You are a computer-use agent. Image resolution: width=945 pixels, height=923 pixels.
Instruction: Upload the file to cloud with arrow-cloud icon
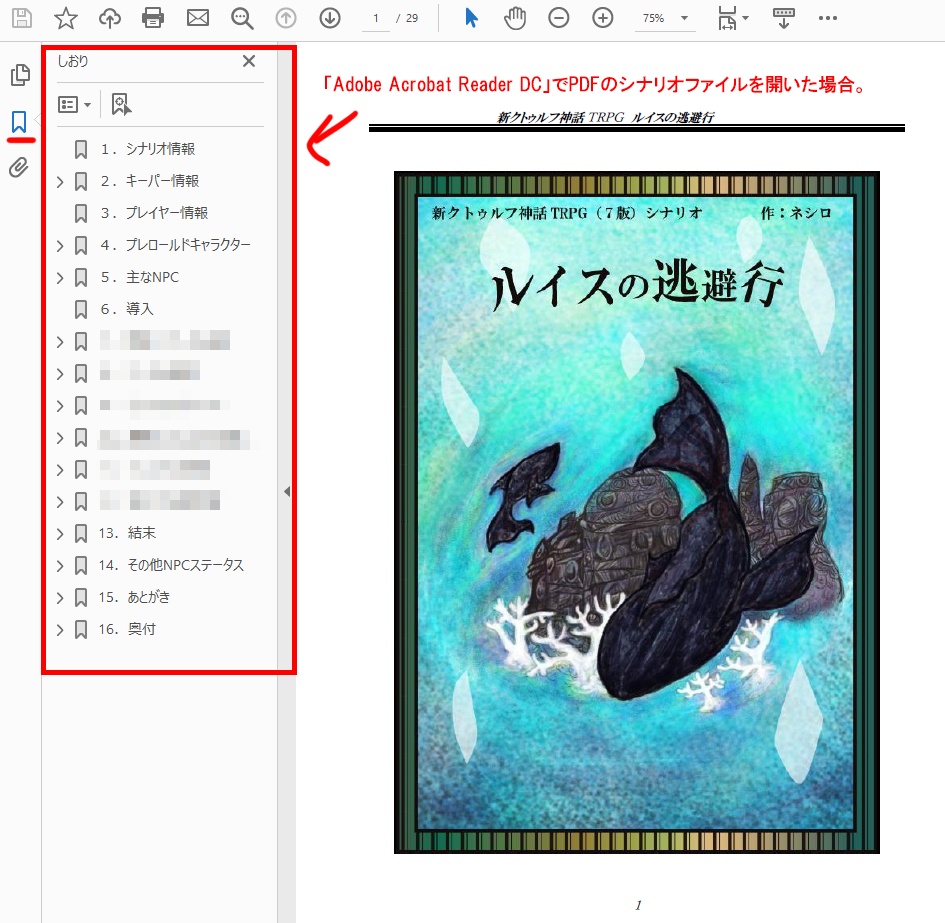coord(110,17)
